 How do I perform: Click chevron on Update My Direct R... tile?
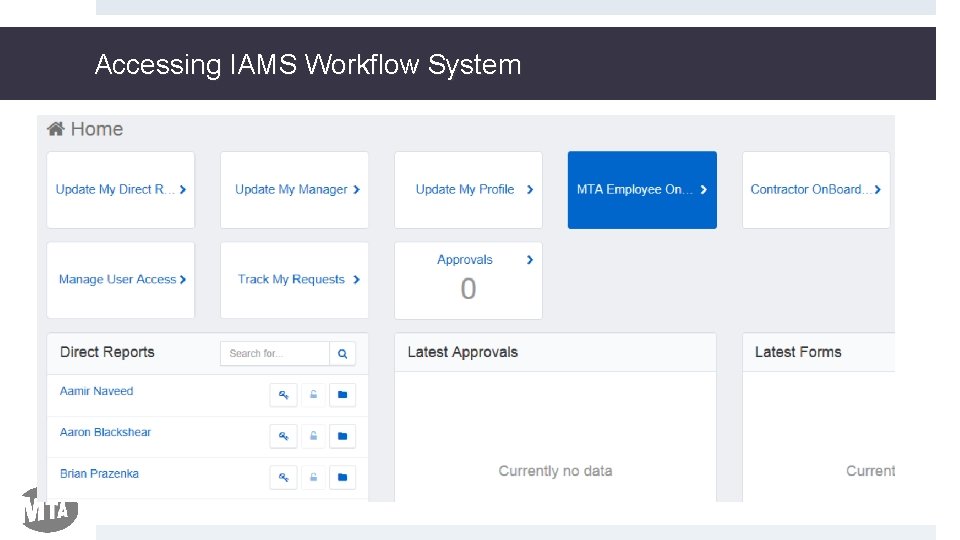pyautogui.click(x=182, y=190)
